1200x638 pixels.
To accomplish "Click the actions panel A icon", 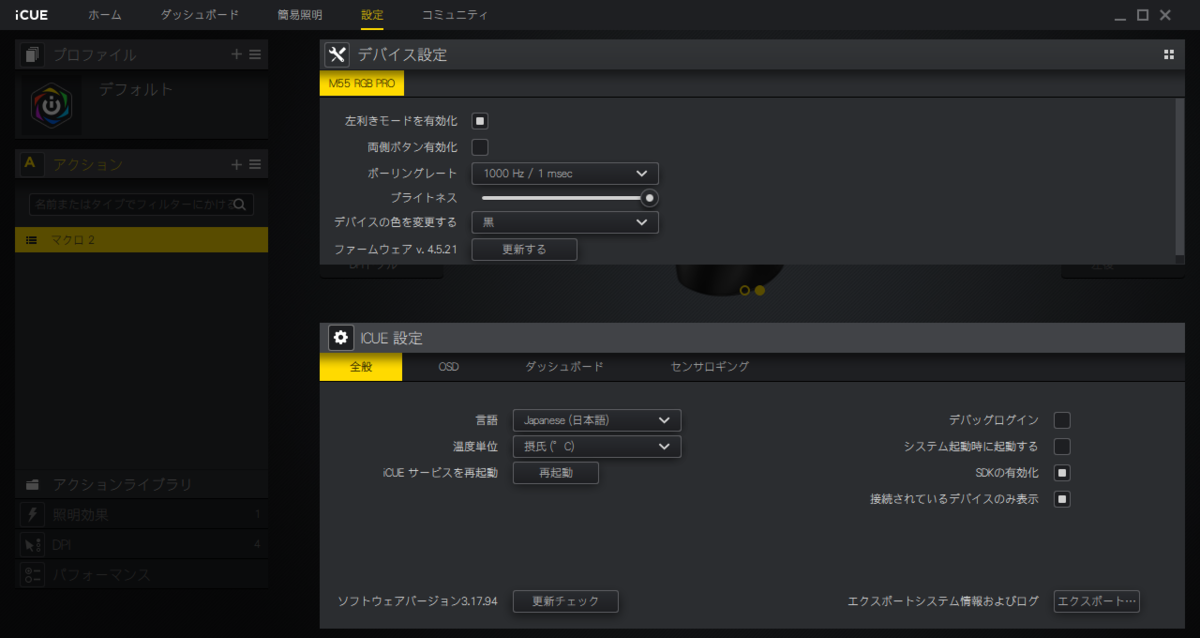I will click(x=30, y=164).
